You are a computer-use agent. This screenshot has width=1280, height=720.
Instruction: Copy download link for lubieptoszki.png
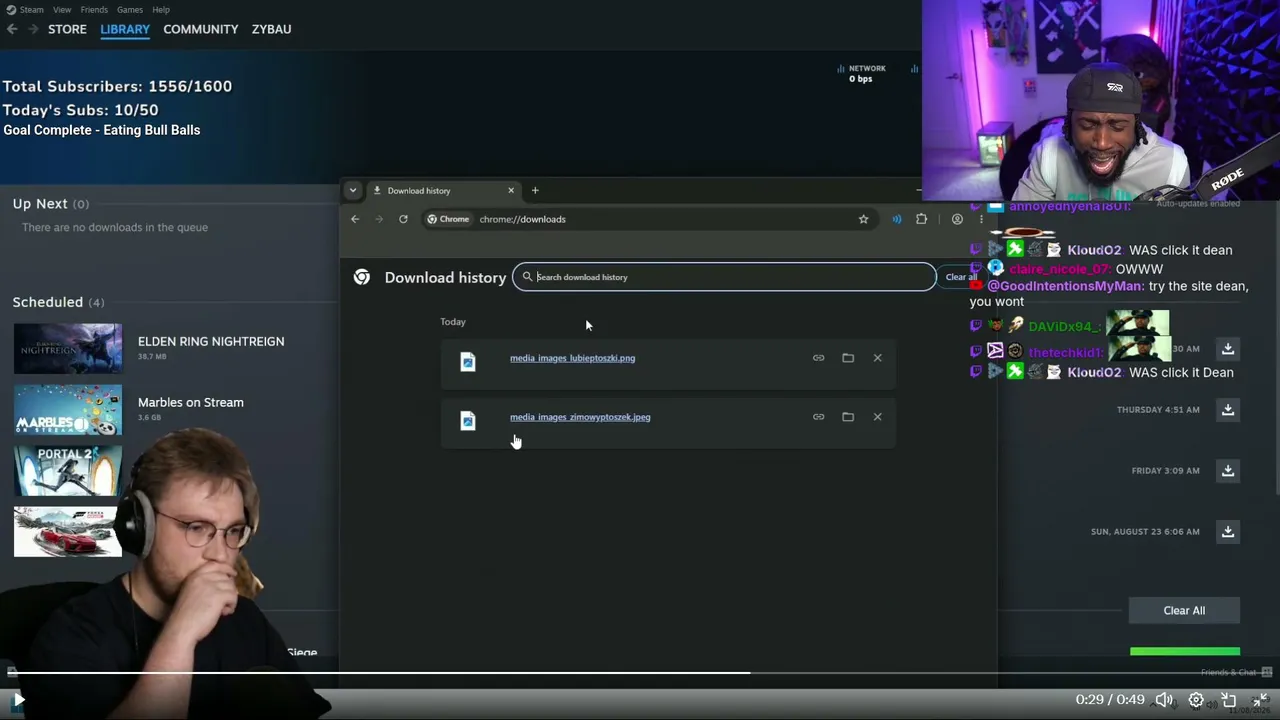coord(818,358)
